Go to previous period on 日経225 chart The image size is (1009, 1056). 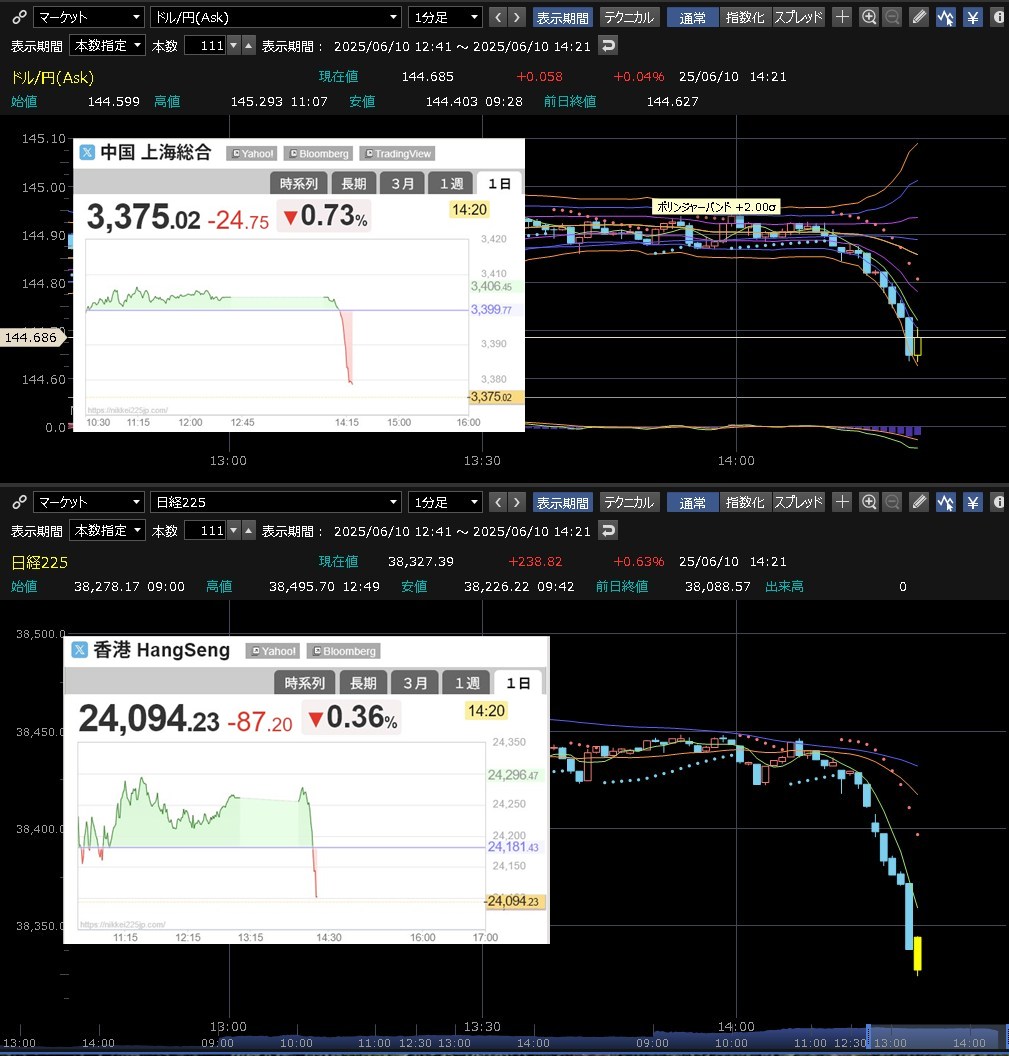498,502
